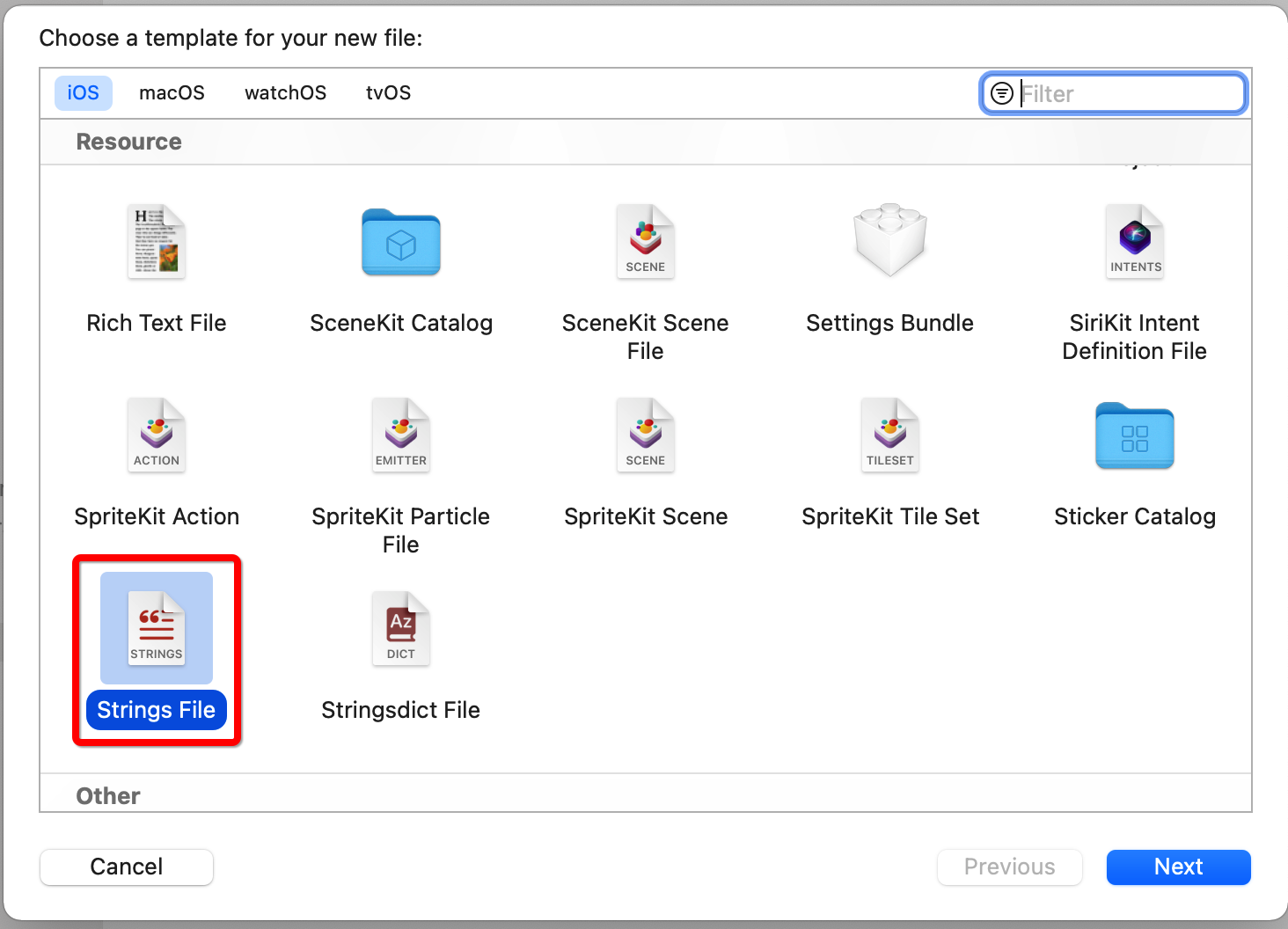Switch to the watchOS tab
This screenshot has height=929, width=1288.
(285, 92)
